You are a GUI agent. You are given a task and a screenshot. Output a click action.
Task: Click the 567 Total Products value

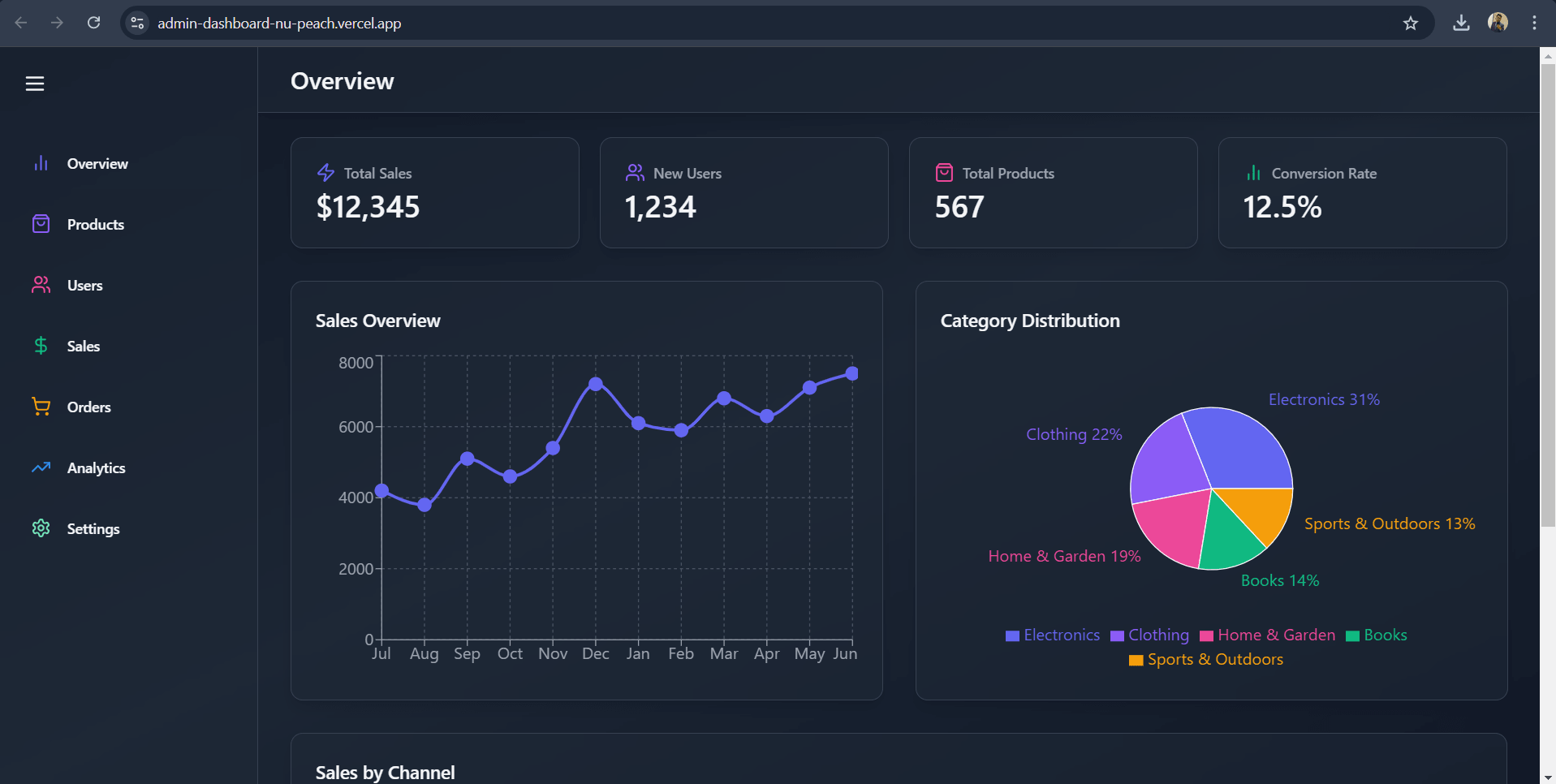tap(959, 207)
